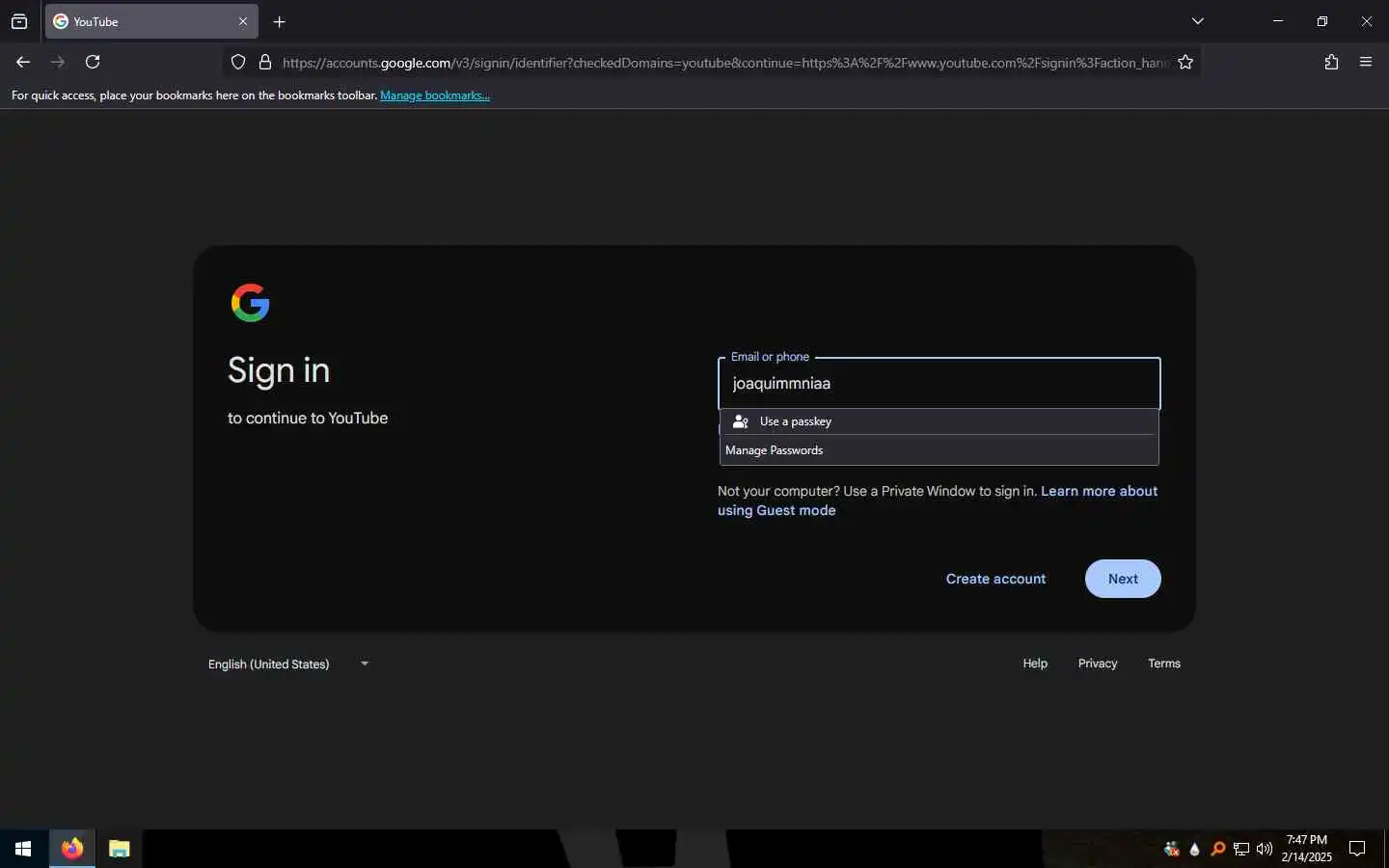This screenshot has height=868, width=1389.
Task: Click into Email or phone field
Action: pos(939,384)
